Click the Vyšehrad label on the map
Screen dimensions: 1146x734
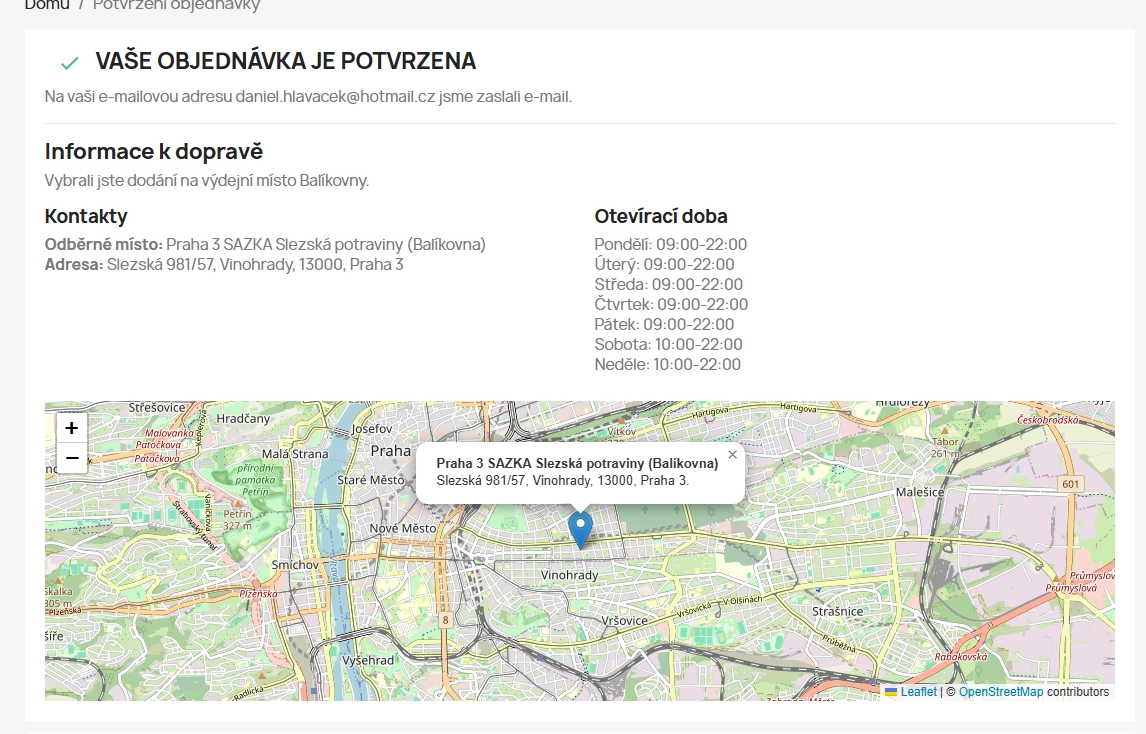tap(368, 661)
